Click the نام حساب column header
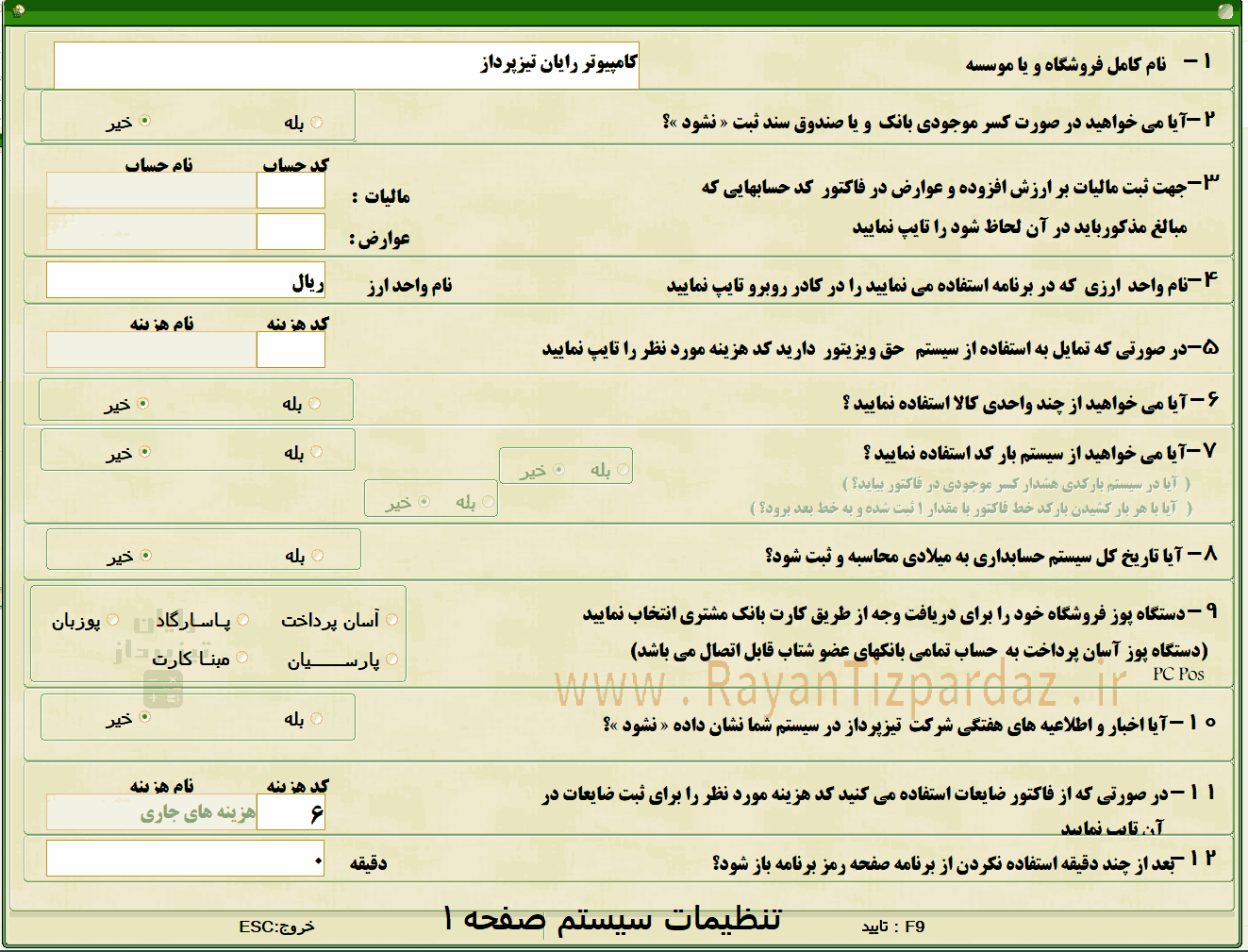The width and height of the screenshot is (1248, 952). click(159, 165)
